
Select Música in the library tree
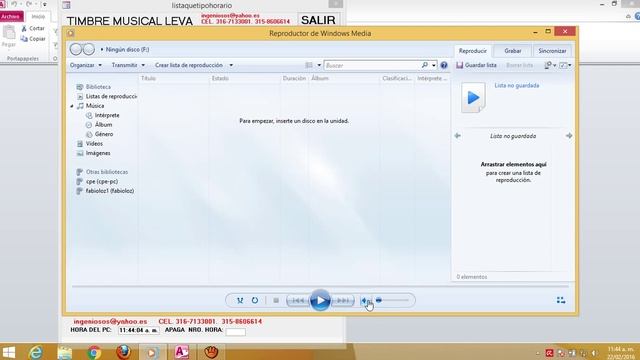(x=95, y=106)
